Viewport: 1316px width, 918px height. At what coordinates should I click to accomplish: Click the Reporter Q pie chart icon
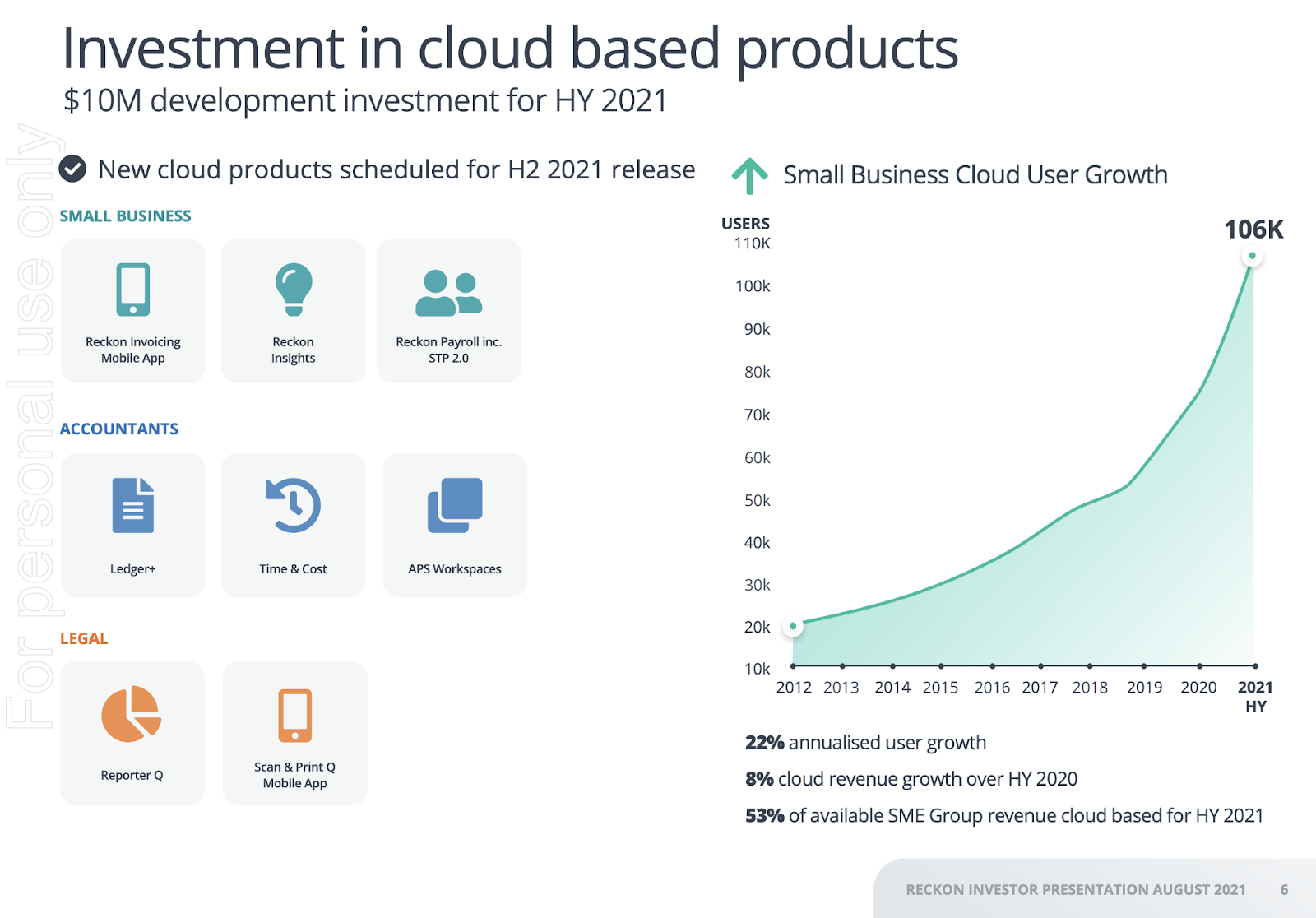click(x=132, y=714)
